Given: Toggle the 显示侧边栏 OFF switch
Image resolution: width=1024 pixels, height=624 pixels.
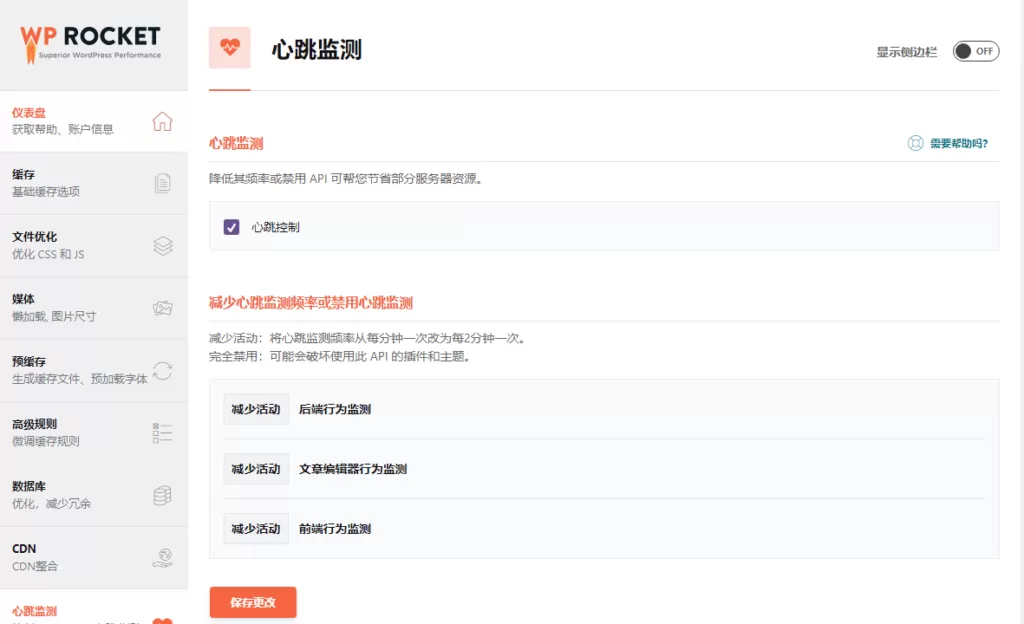Looking at the screenshot, I should [975, 51].
